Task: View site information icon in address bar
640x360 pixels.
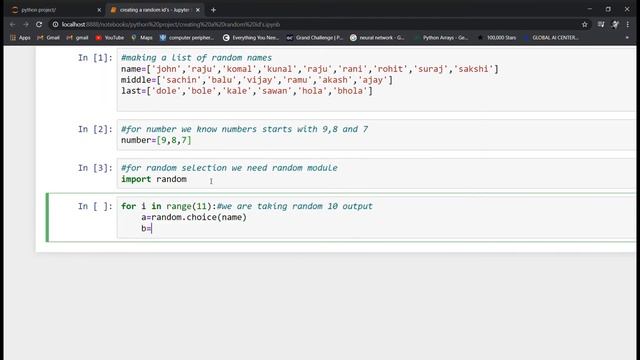Action: [56, 24]
